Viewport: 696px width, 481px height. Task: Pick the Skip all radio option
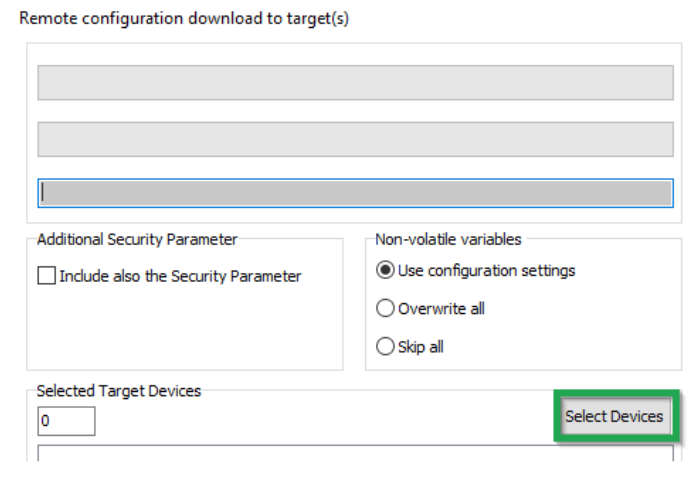[385, 347]
